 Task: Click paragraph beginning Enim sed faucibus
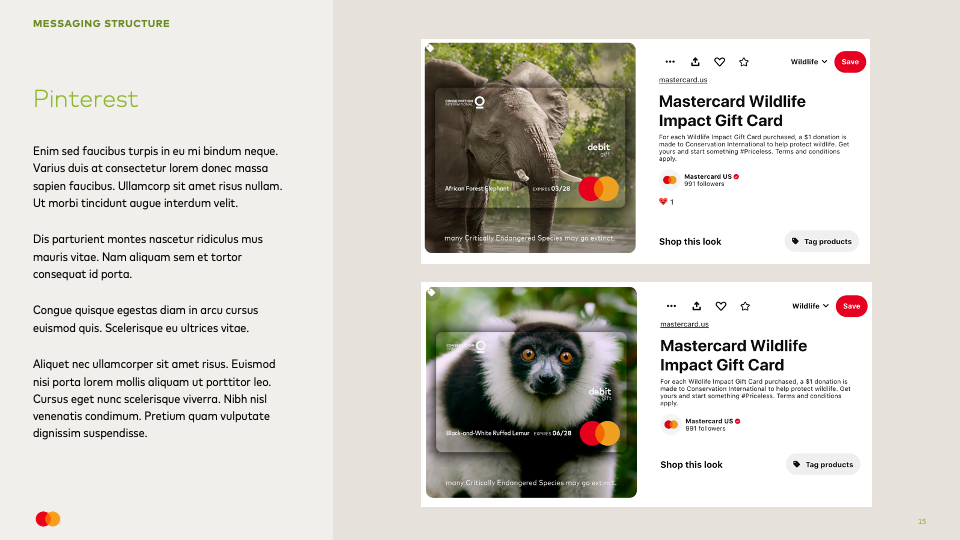[x=158, y=177]
